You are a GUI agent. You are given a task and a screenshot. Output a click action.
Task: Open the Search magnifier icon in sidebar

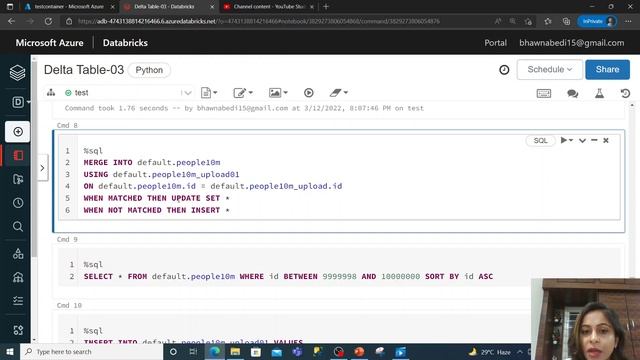(18, 226)
